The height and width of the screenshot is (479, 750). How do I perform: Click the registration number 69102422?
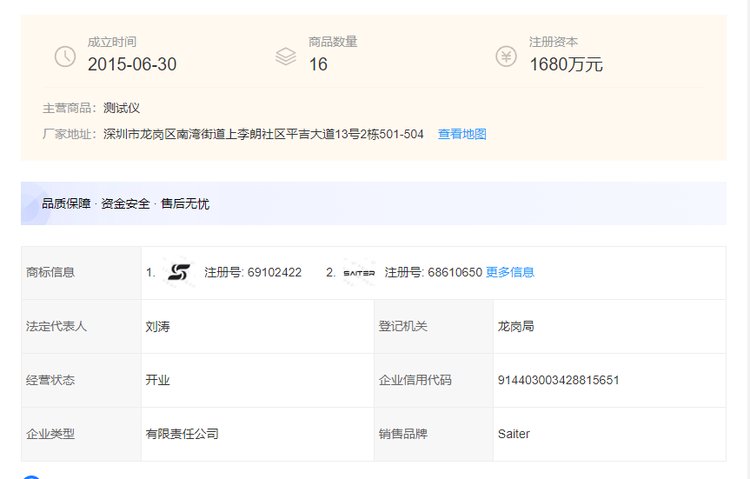point(275,272)
